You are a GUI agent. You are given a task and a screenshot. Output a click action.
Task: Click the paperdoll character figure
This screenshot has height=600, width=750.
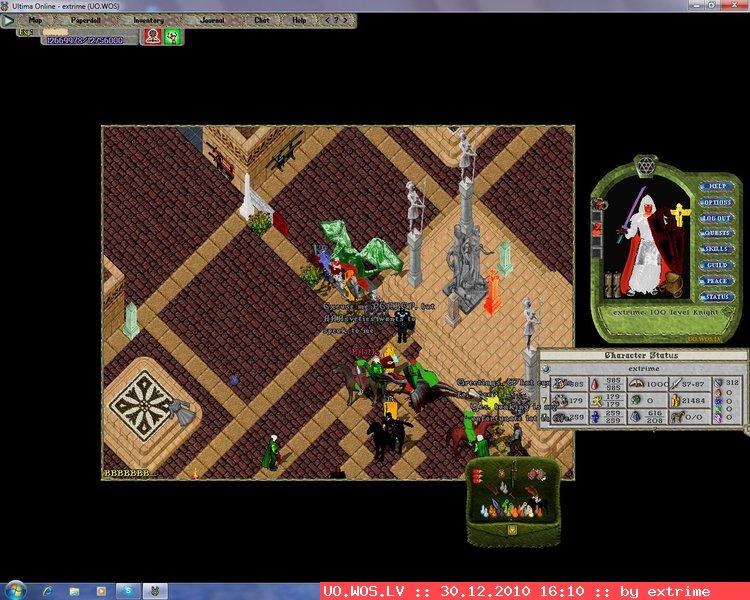[x=644, y=244]
